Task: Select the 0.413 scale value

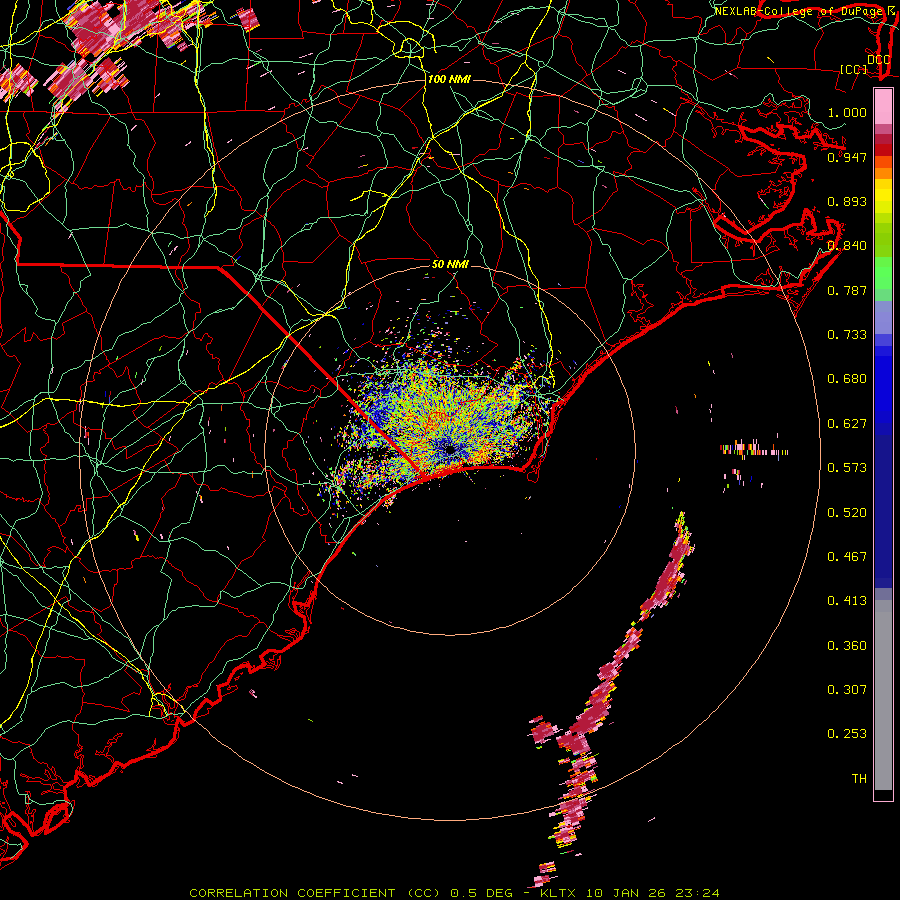Action: (847, 601)
